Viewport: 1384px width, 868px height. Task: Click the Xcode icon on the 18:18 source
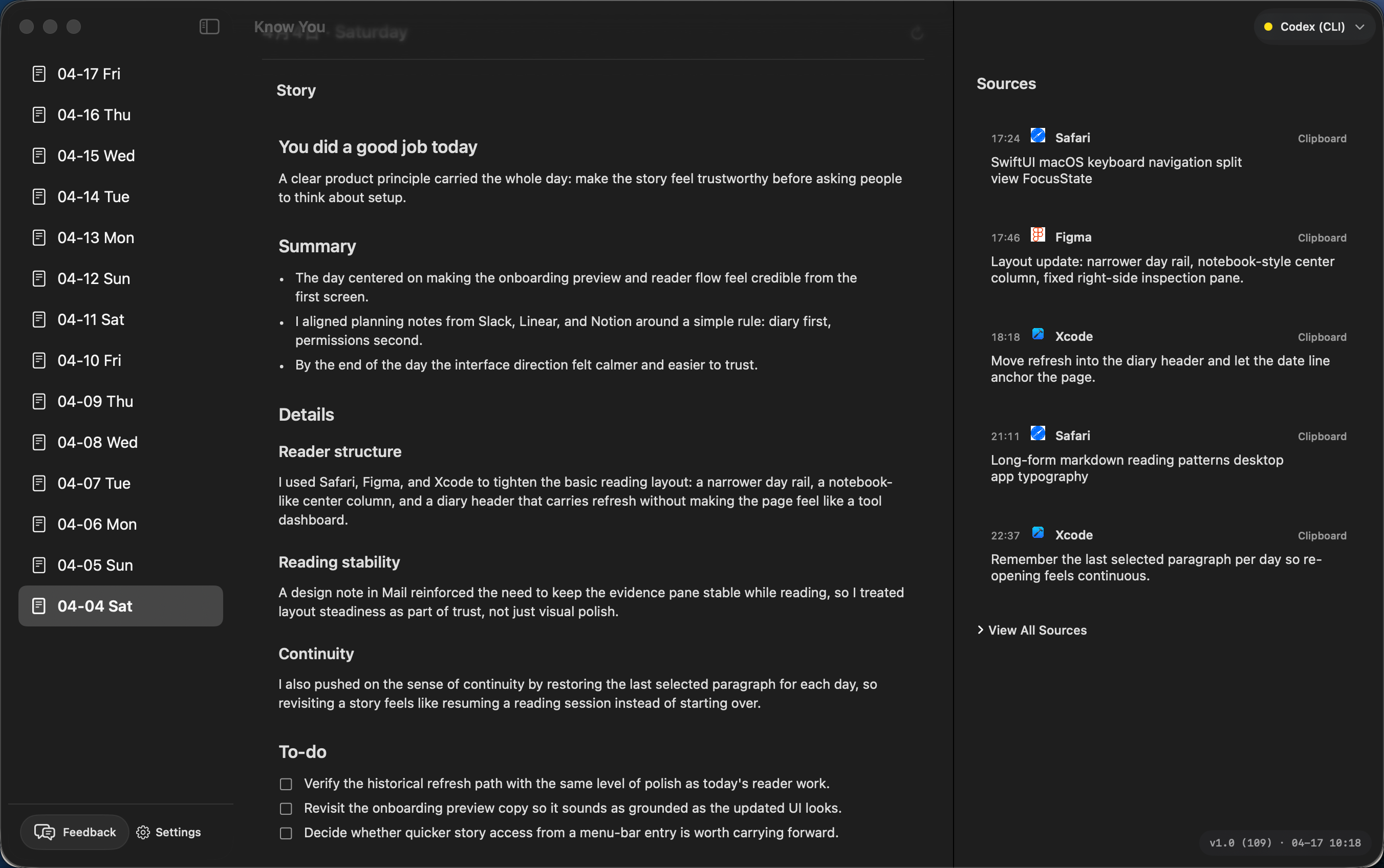[1037, 334]
